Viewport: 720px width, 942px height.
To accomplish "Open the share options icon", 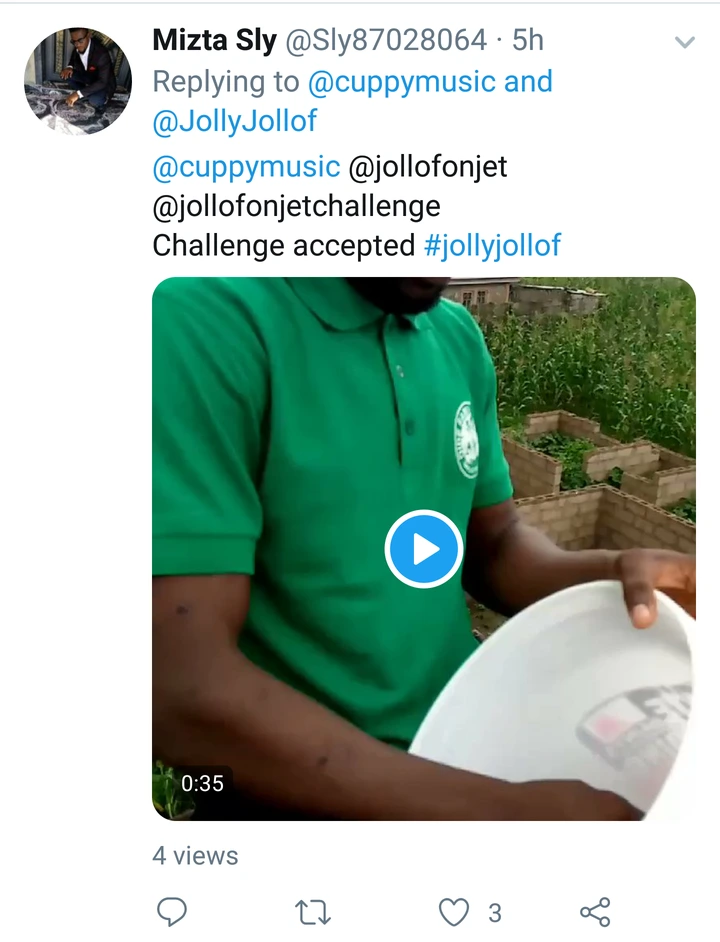I will [595, 912].
